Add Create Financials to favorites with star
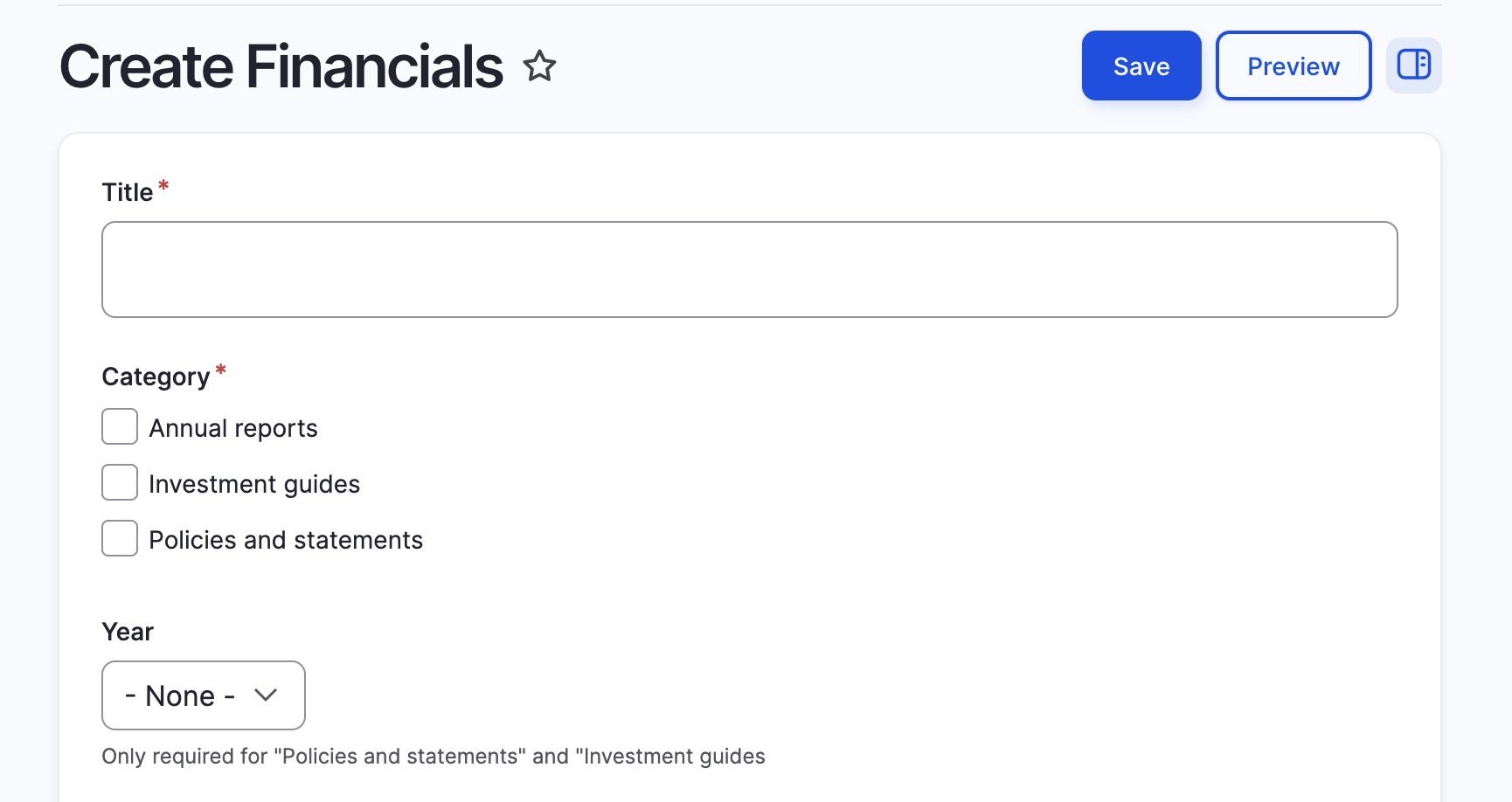Viewport: 1512px width, 802px height. pyautogui.click(x=539, y=66)
